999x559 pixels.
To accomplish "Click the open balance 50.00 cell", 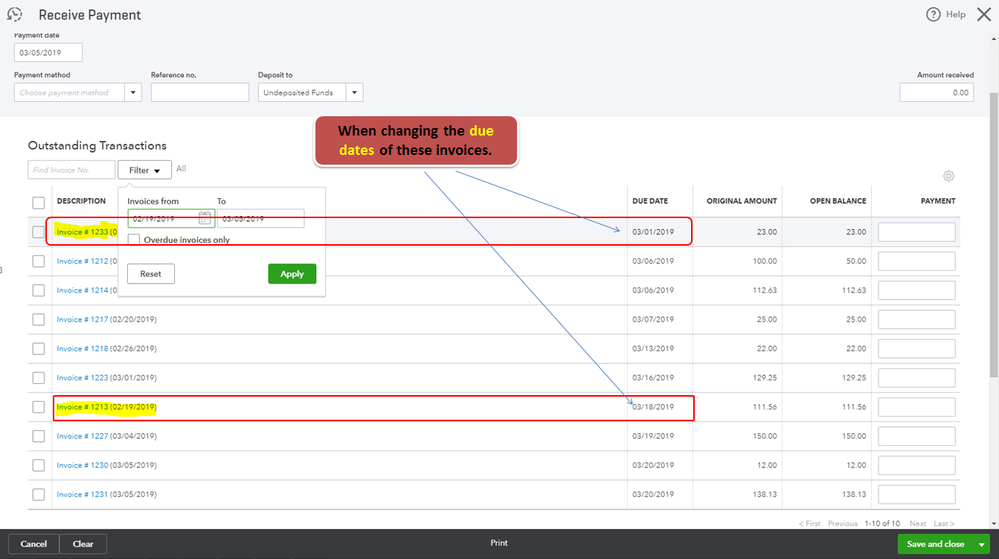I will (x=856, y=261).
